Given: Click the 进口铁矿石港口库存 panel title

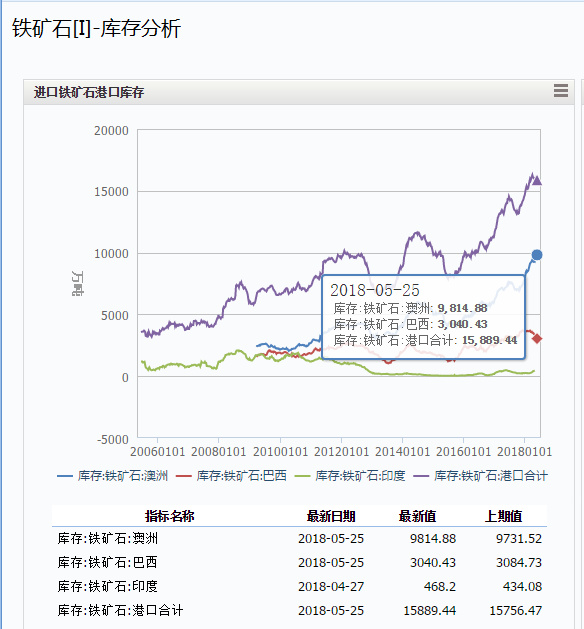Looking at the screenshot, I should pyautogui.click(x=89, y=92).
